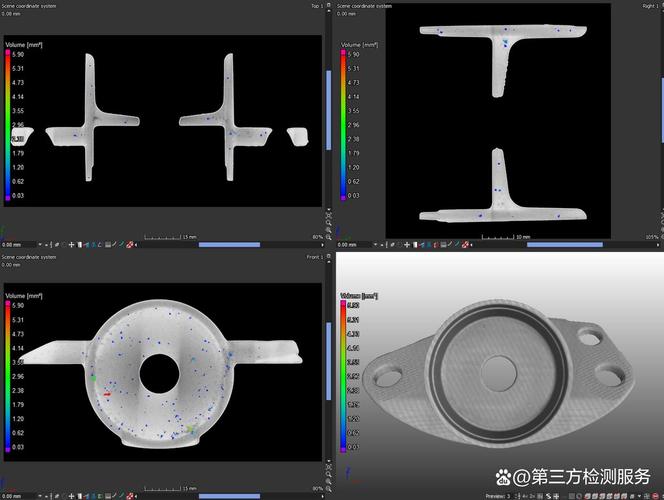Click the gray image icon in Top view toolbar
This screenshot has width=664, height=500.
click(108, 244)
